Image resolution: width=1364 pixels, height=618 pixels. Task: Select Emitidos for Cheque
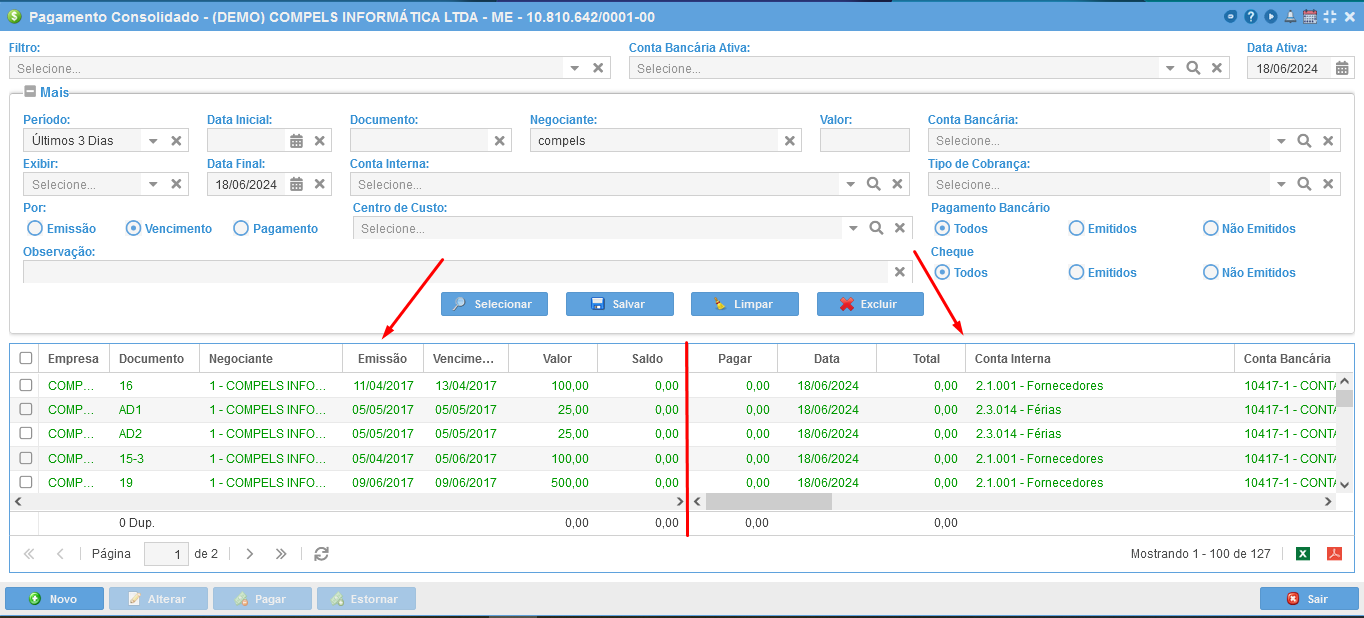[x=1076, y=272]
